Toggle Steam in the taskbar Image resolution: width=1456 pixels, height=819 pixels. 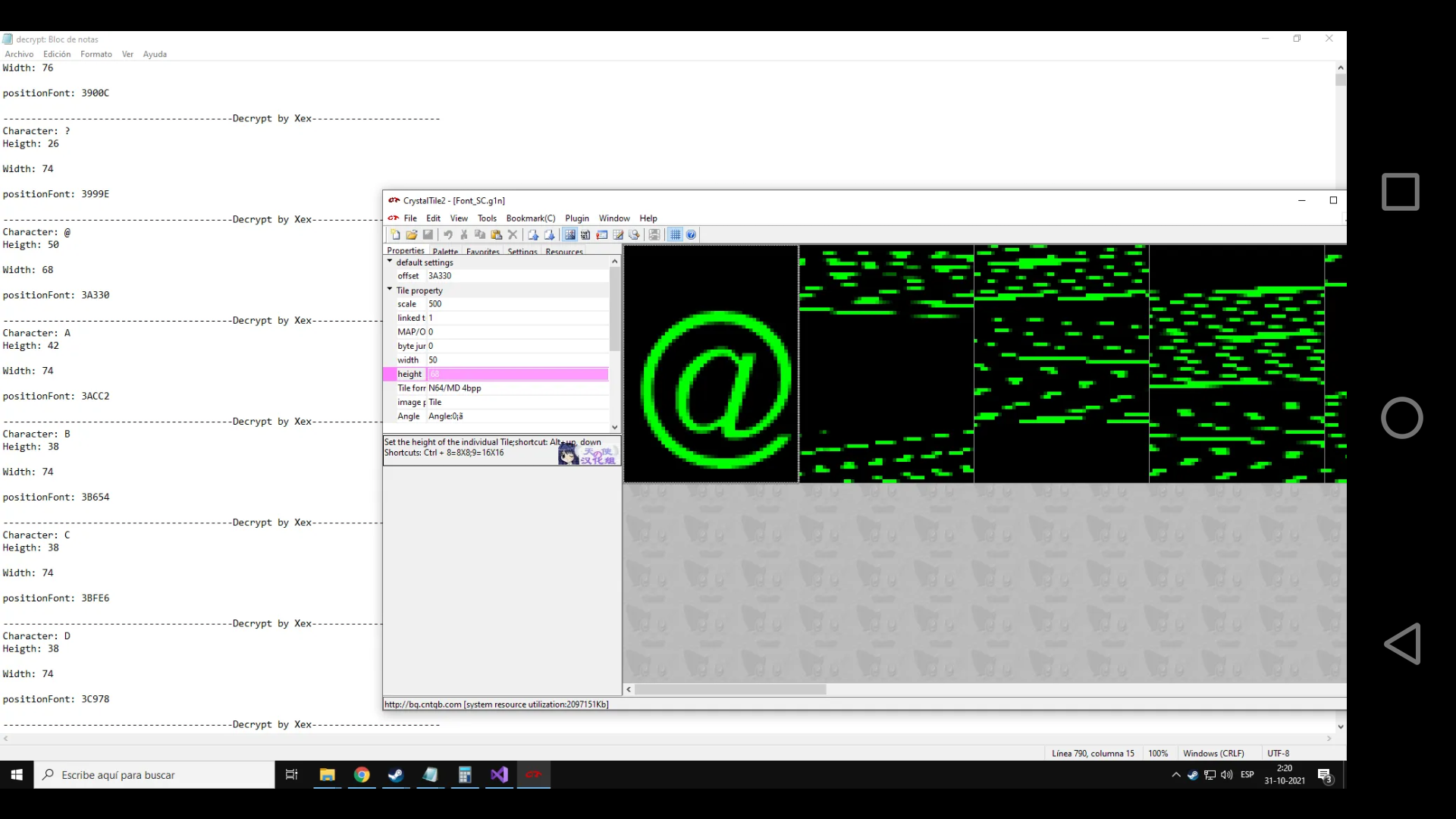coord(396,775)
